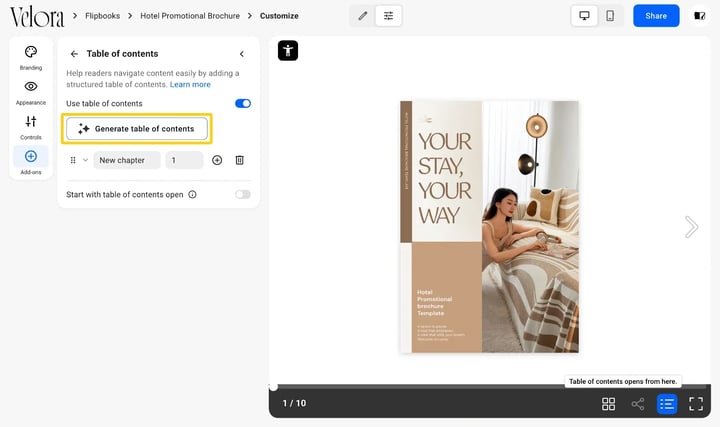Open the Velora home logo
720x427 pixels.
click(x=37, y=17)
